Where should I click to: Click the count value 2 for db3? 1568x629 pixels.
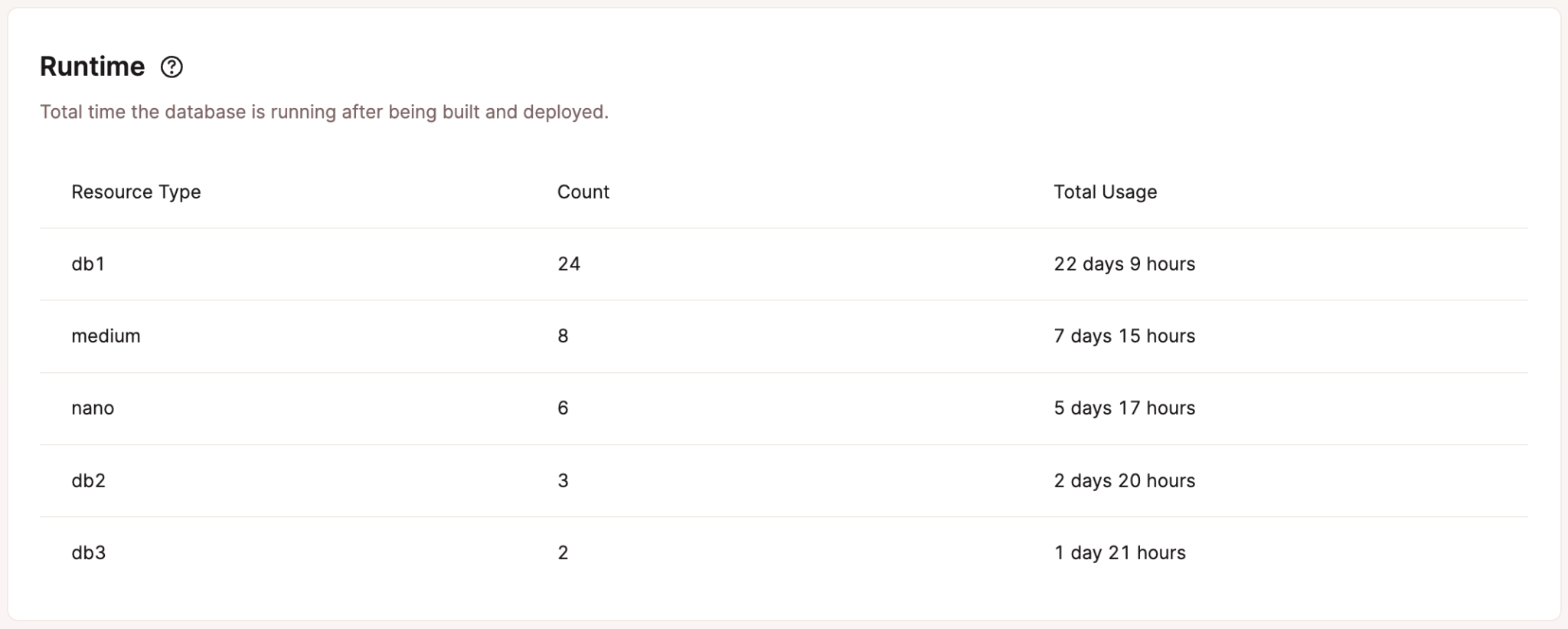tap(563, 552)
